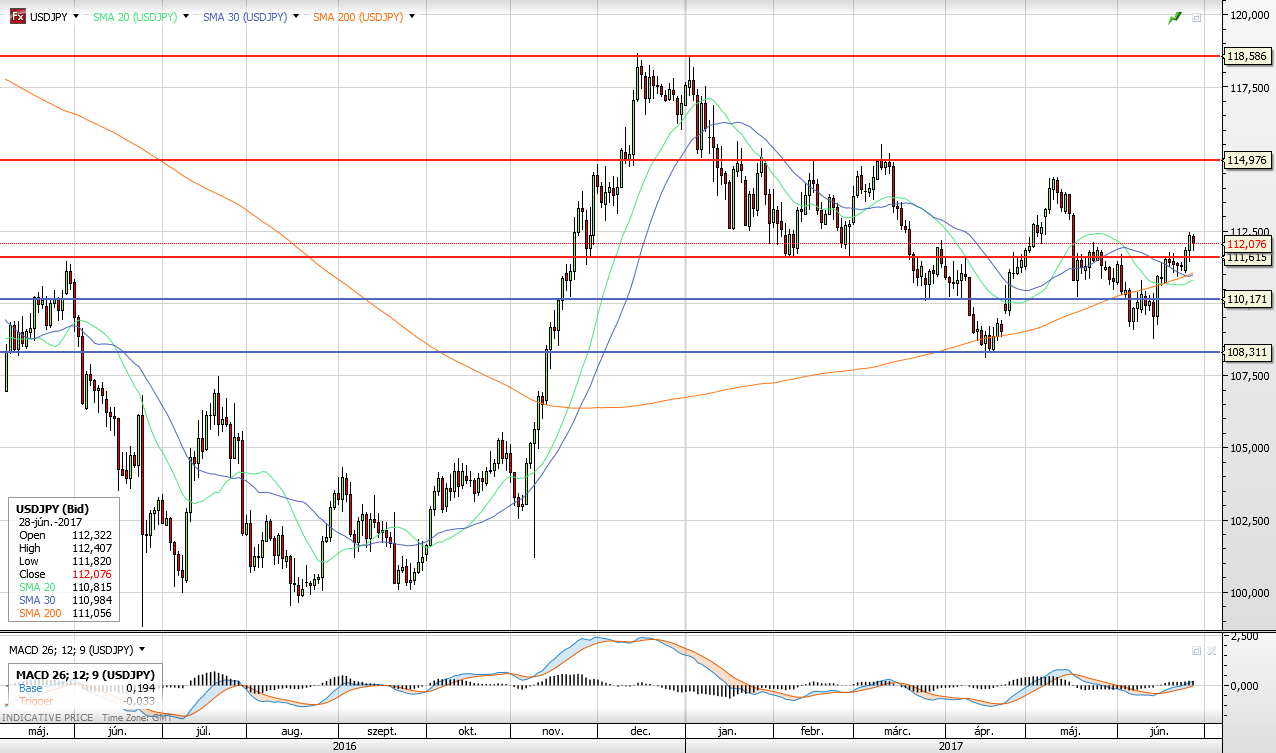Open the SMA 200 (USDJPY) dropdown menu
The image size is (1276, 753).
412,17
